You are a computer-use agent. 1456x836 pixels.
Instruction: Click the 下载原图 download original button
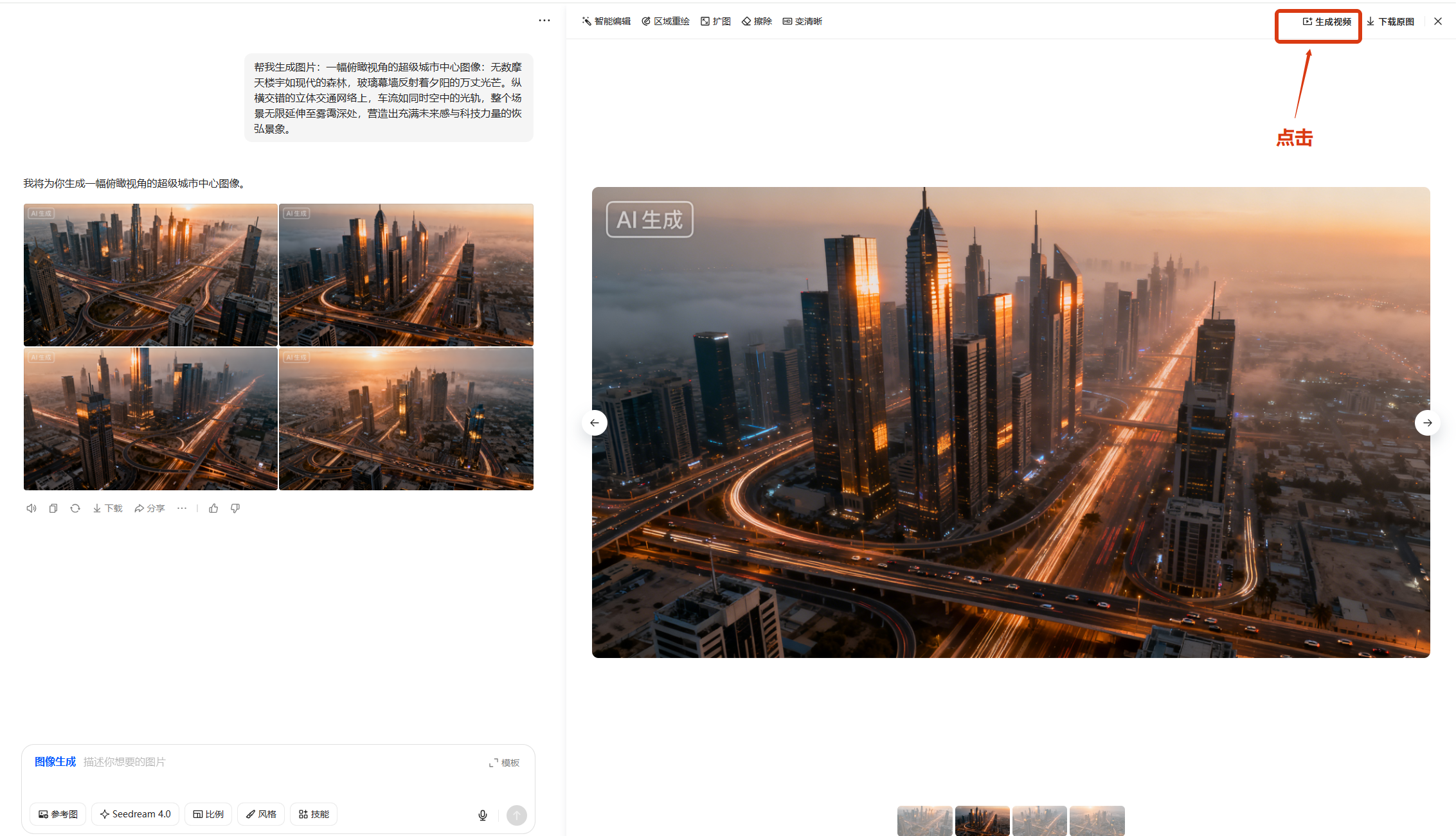click(x=1390, y=22)
